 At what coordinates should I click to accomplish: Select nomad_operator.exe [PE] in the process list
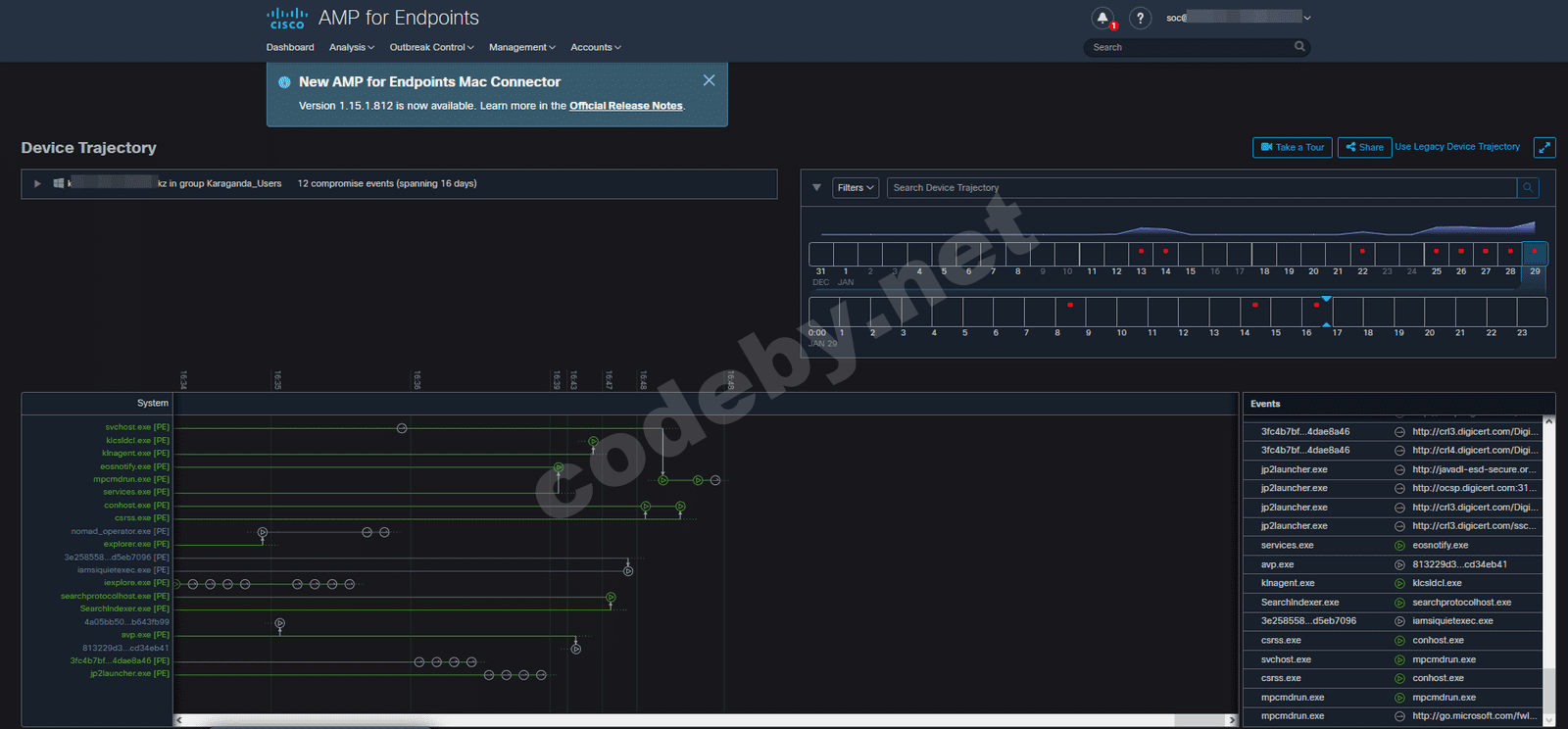click(121, 532)
